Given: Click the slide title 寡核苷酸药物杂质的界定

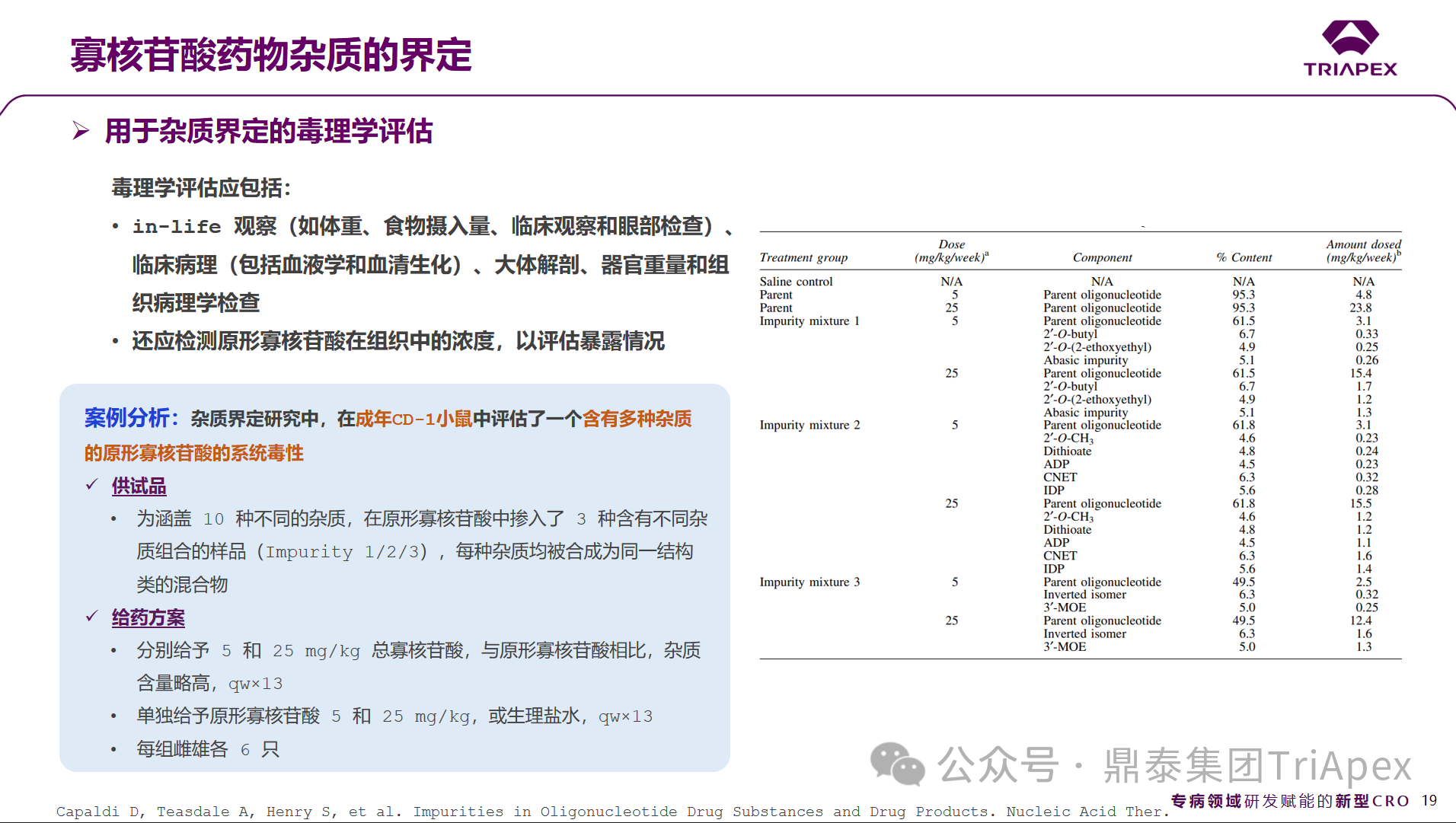Looking at the screenshot, I should (270, 56).
